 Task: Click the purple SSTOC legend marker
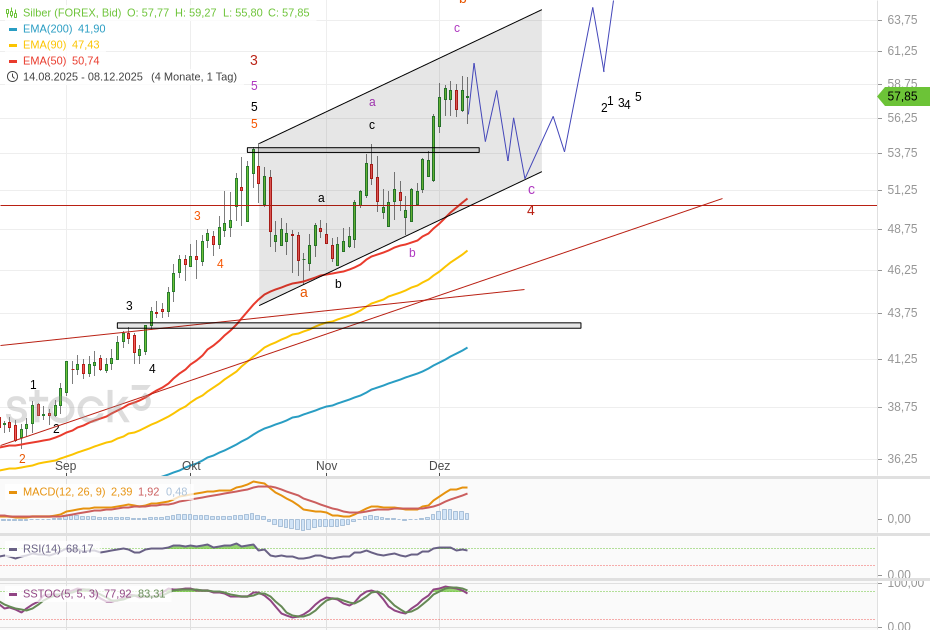click(12, 594)
